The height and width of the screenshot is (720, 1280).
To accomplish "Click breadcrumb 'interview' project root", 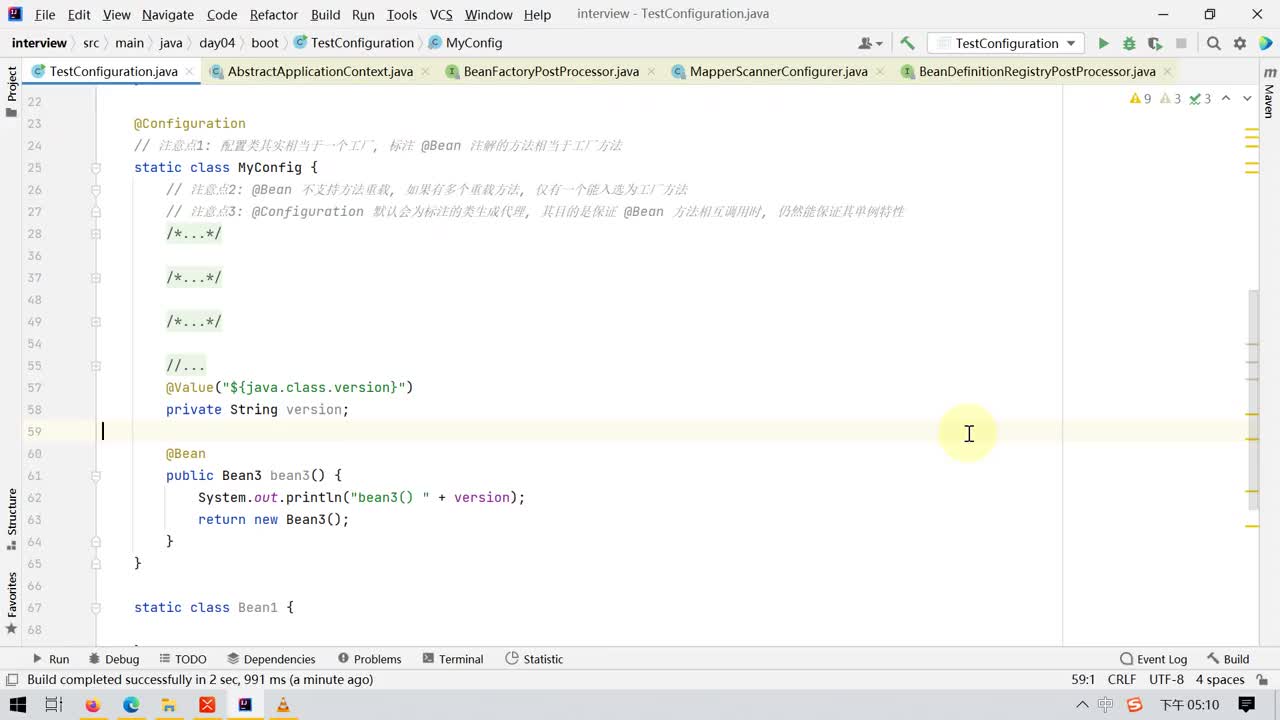I will pyautogui.click(x=39, y=43).
